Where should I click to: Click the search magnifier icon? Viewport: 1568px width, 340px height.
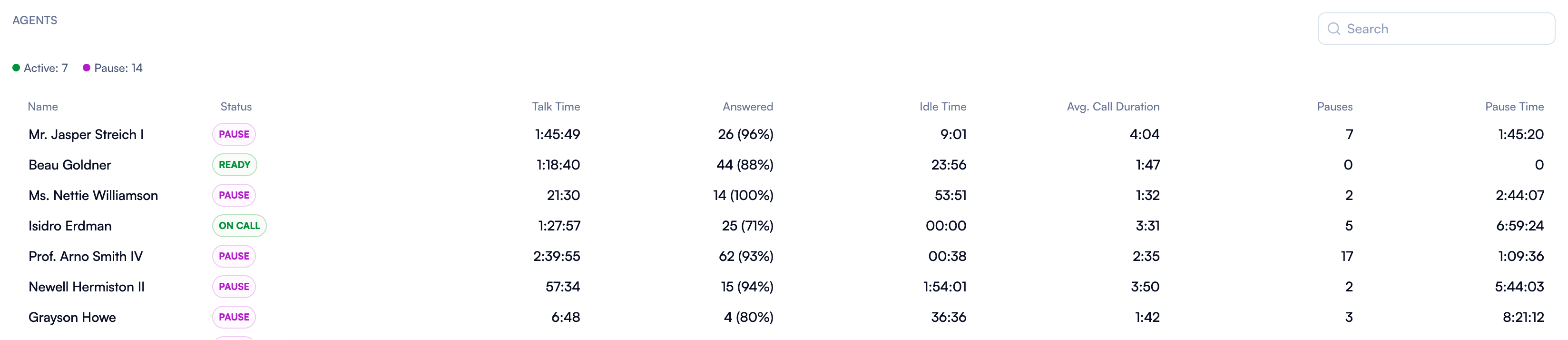click(1333, 29)
